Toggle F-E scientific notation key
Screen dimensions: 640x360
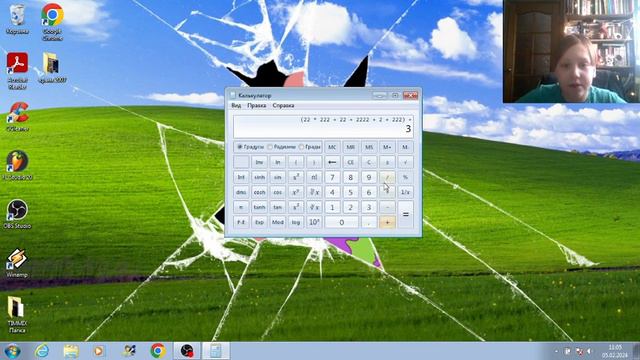[241, 222]
